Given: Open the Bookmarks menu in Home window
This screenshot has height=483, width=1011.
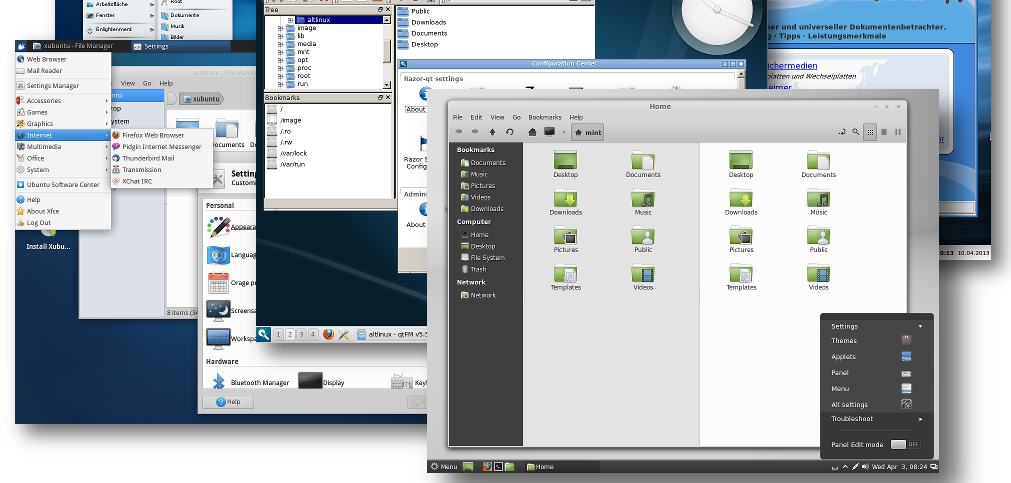Looking at the screenshot, I should pos(545,117).
